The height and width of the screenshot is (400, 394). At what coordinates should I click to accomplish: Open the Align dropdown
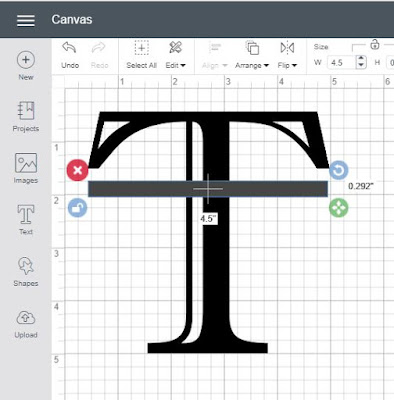(214, 55)
